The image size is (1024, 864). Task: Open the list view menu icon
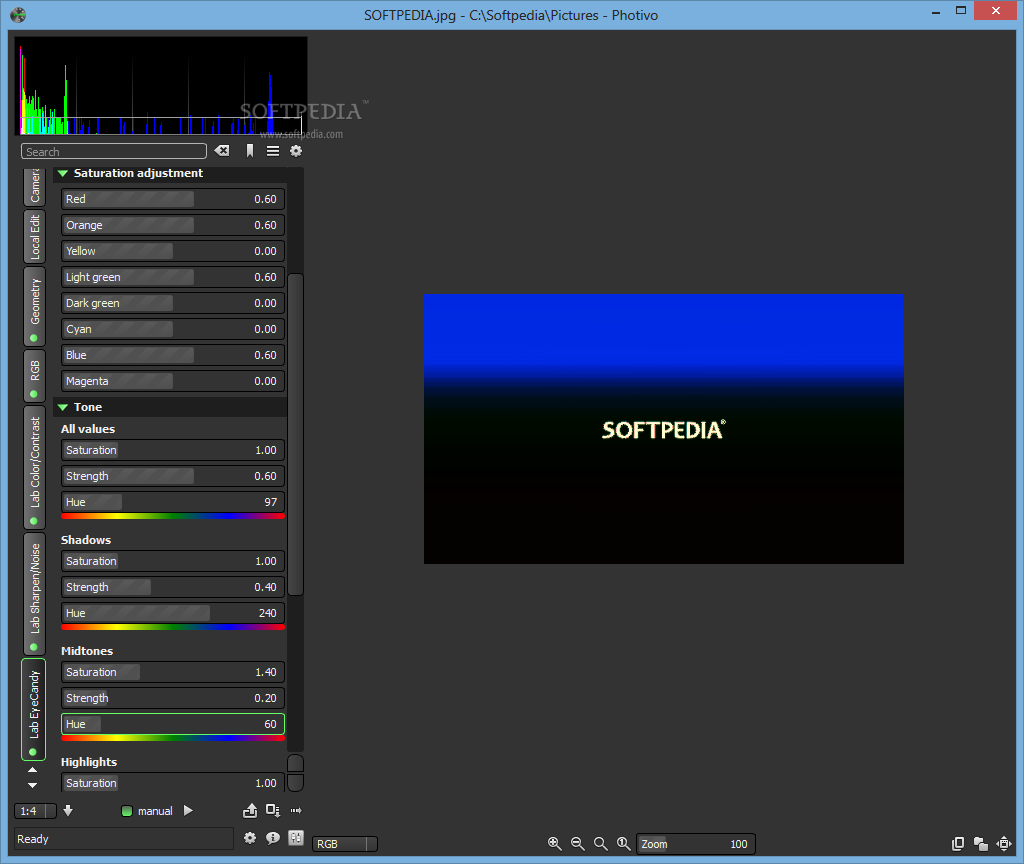273,151
